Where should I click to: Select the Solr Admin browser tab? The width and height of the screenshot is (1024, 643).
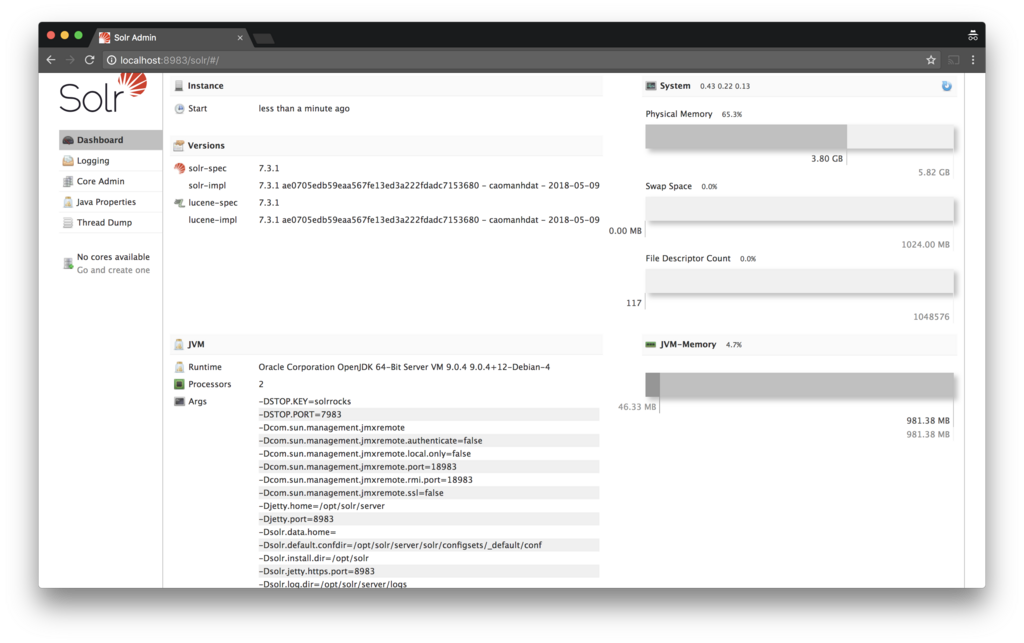tap(170, 38)
